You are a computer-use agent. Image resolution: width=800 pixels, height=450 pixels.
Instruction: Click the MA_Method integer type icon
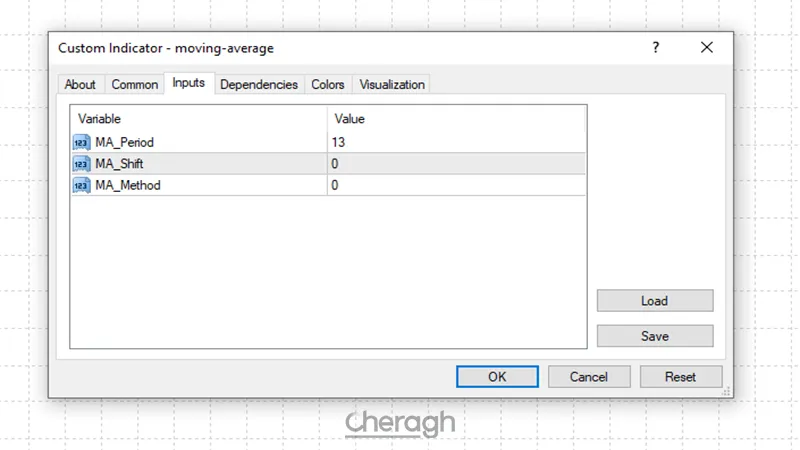(81, 185)
